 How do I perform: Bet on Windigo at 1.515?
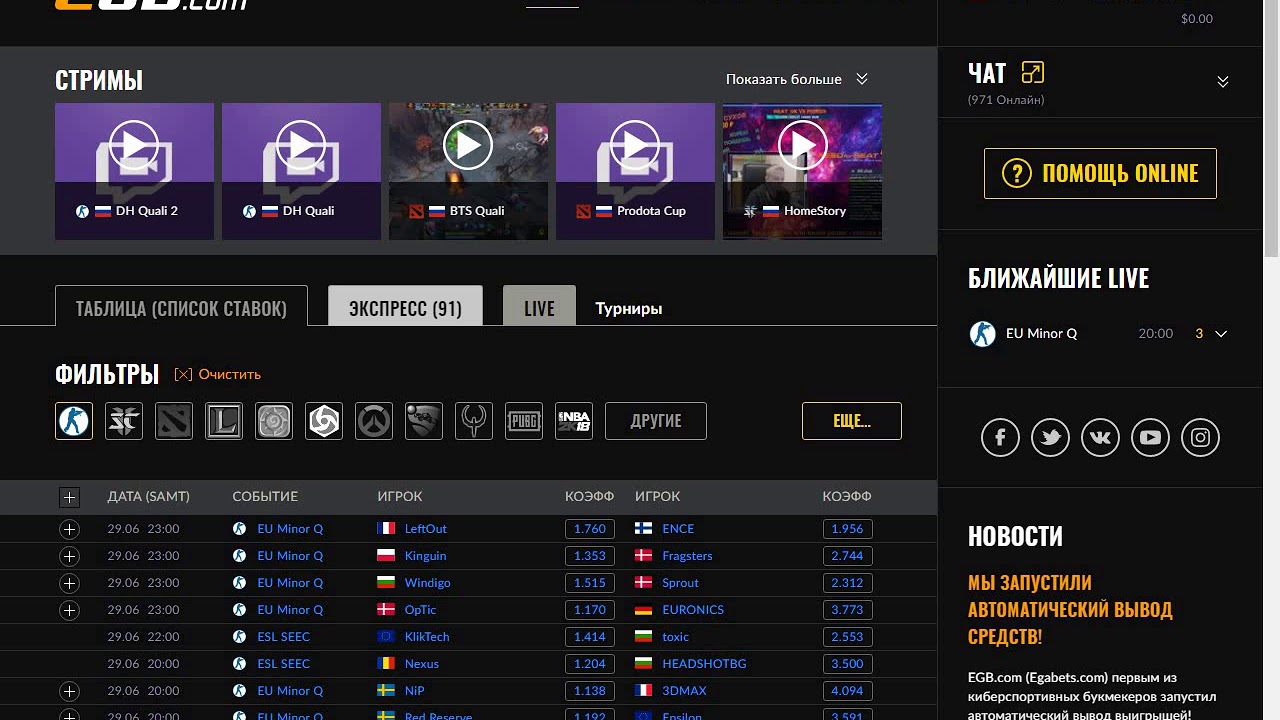coord(591,583)
